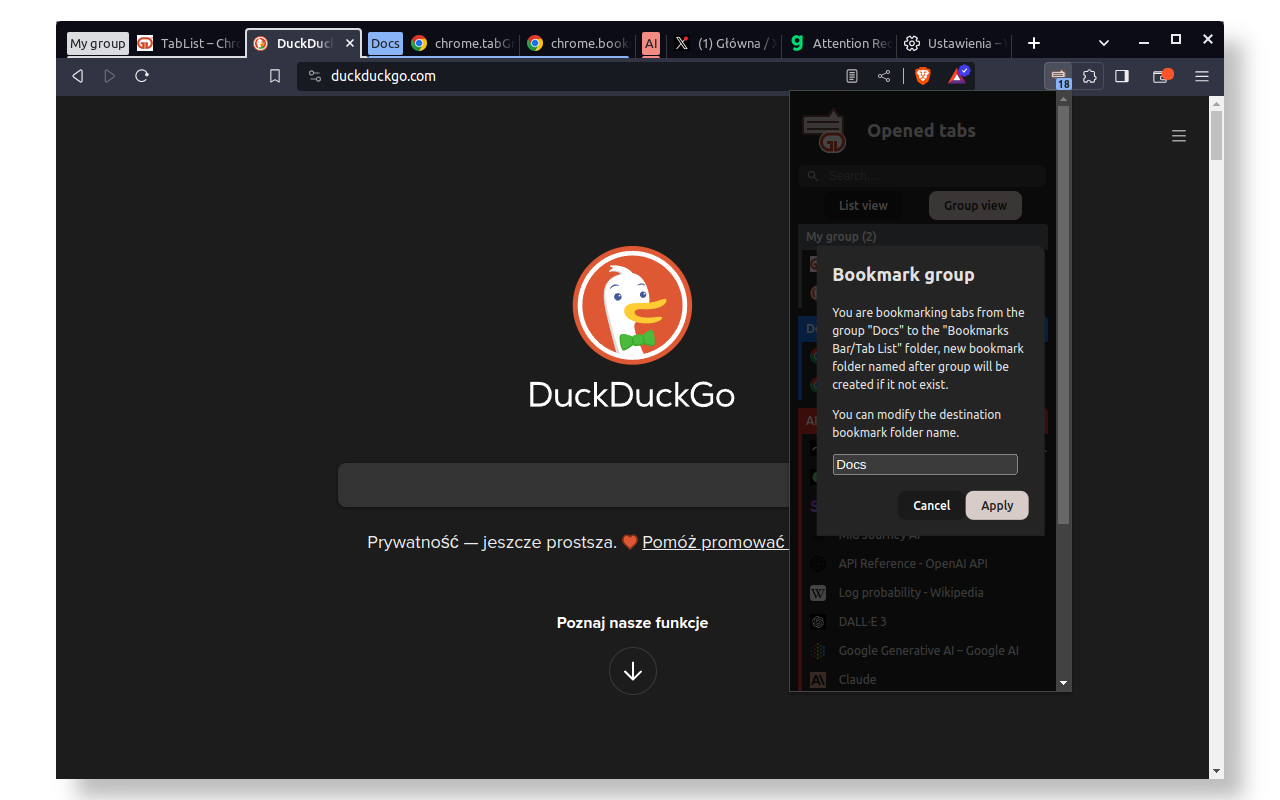Switch popup to Group view
The width and height of the screenshot is (1280, 800).
tap(975, 206)
